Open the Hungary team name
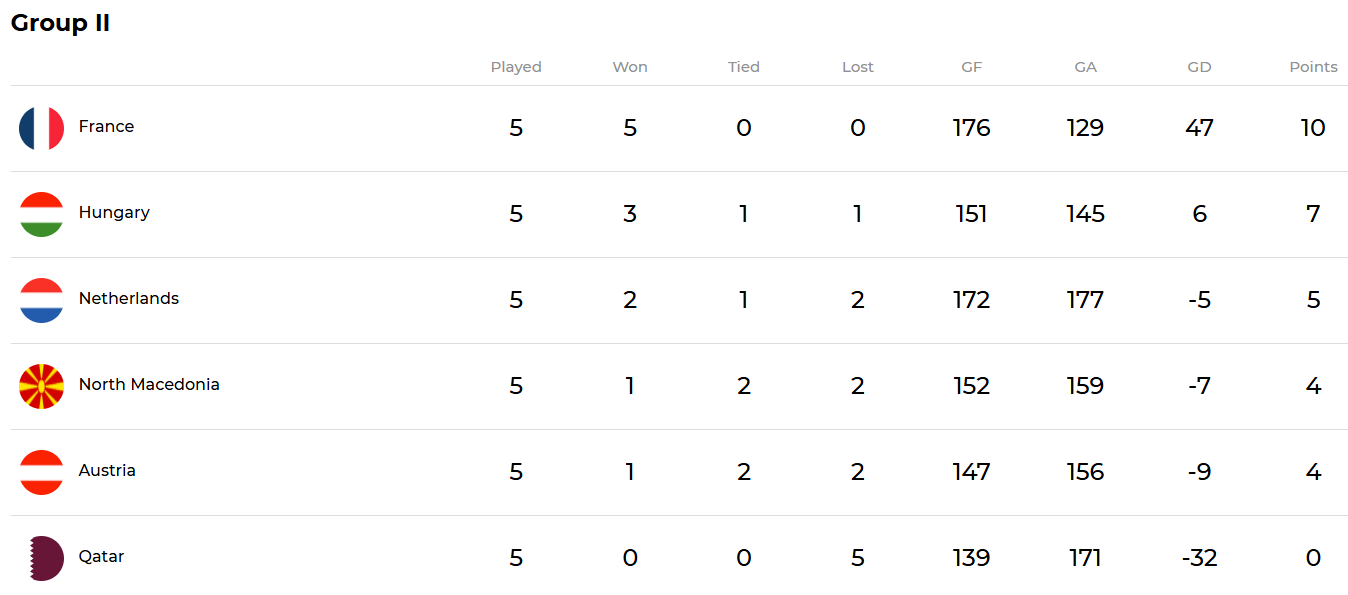Screen dimensions: 1348x595 (114, 213)
